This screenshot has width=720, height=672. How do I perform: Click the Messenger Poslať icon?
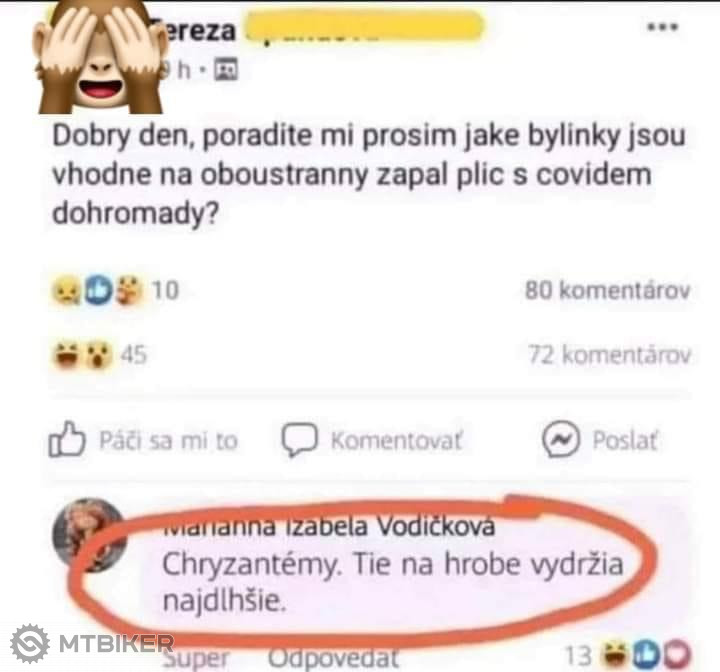[561, 439]
